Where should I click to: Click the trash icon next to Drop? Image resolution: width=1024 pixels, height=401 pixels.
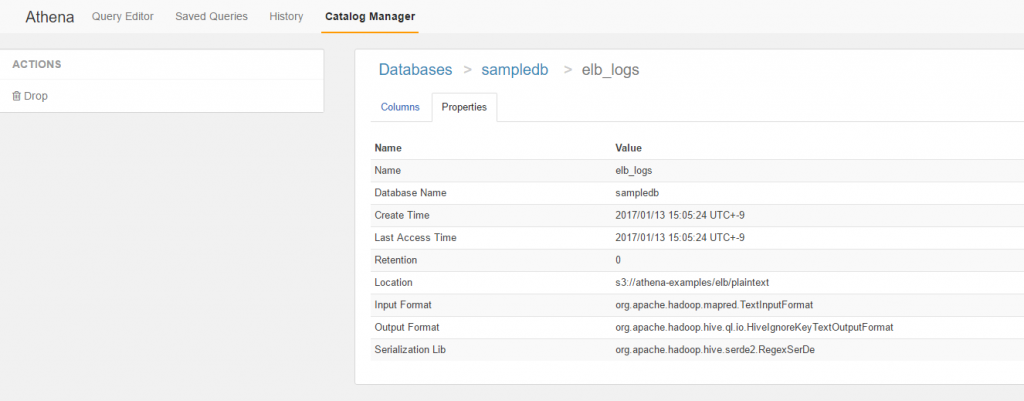pyautogui.click(x=17, y=96)
